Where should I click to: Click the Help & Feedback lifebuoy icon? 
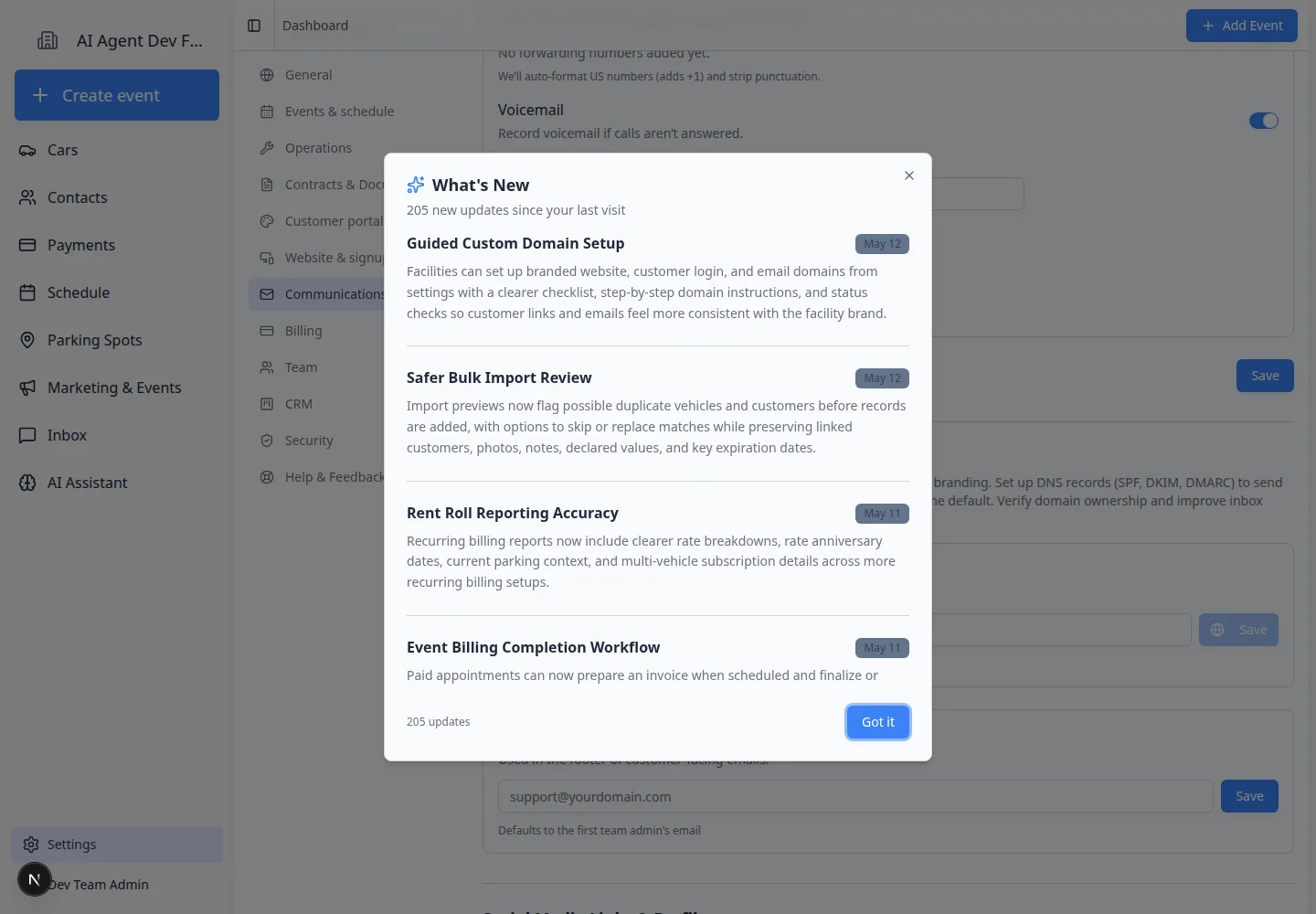click(x=267, y=477)
